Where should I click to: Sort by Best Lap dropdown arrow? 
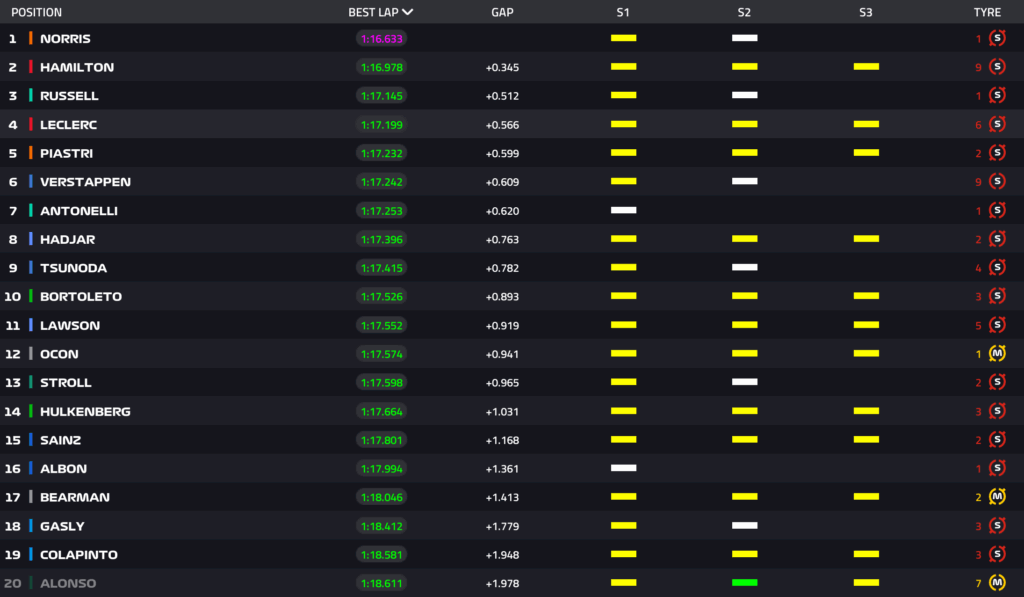408,13
